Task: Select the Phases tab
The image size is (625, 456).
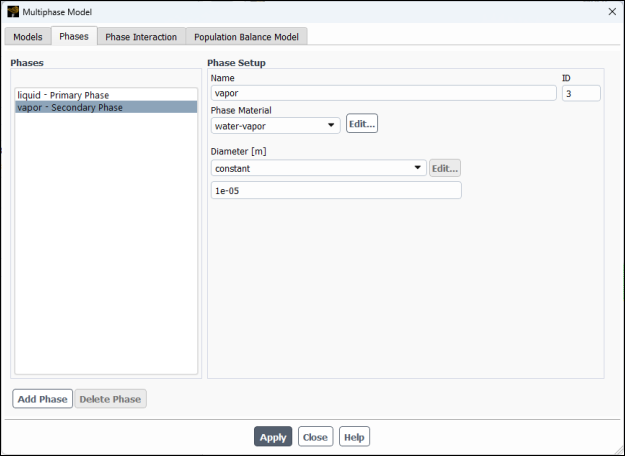Action: (x=74, y=37)
